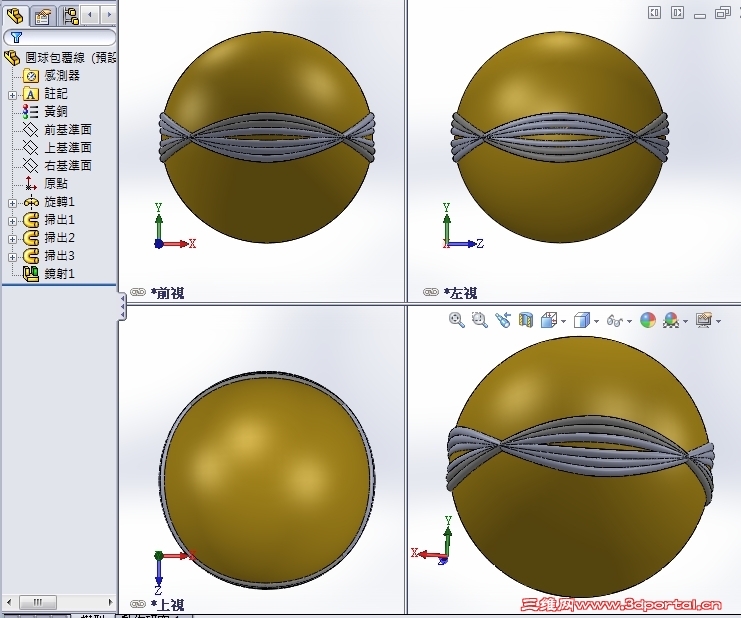Select the 黃銅 material entry
The height and width of the screenshot is (618, 741).
click(x=56, y=112)
